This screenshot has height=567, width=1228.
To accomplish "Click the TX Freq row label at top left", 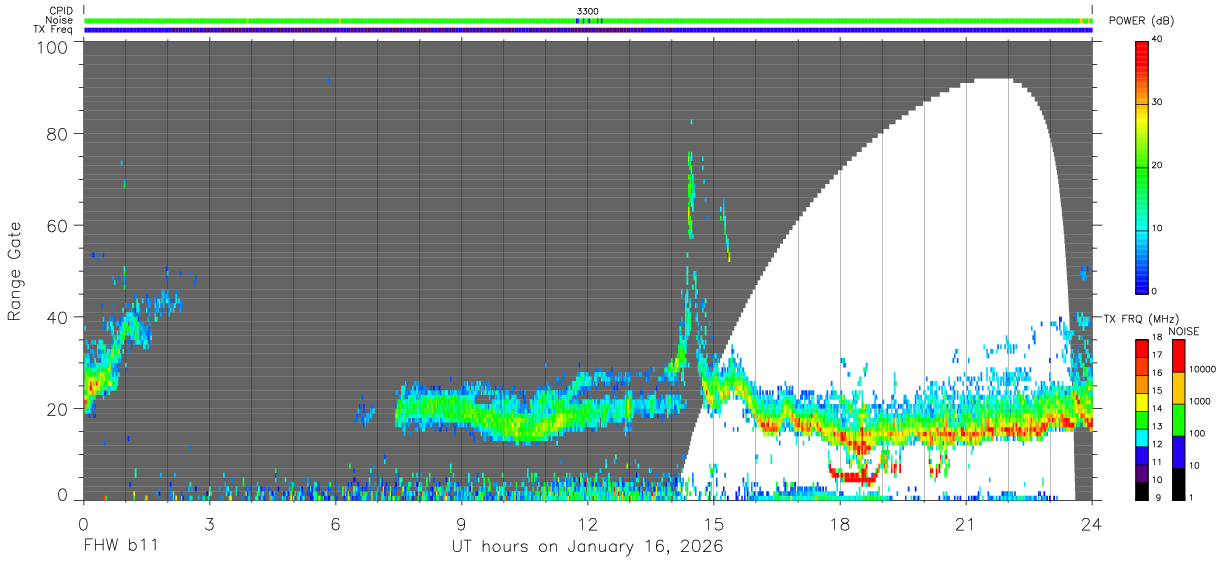I will [54, 29].
